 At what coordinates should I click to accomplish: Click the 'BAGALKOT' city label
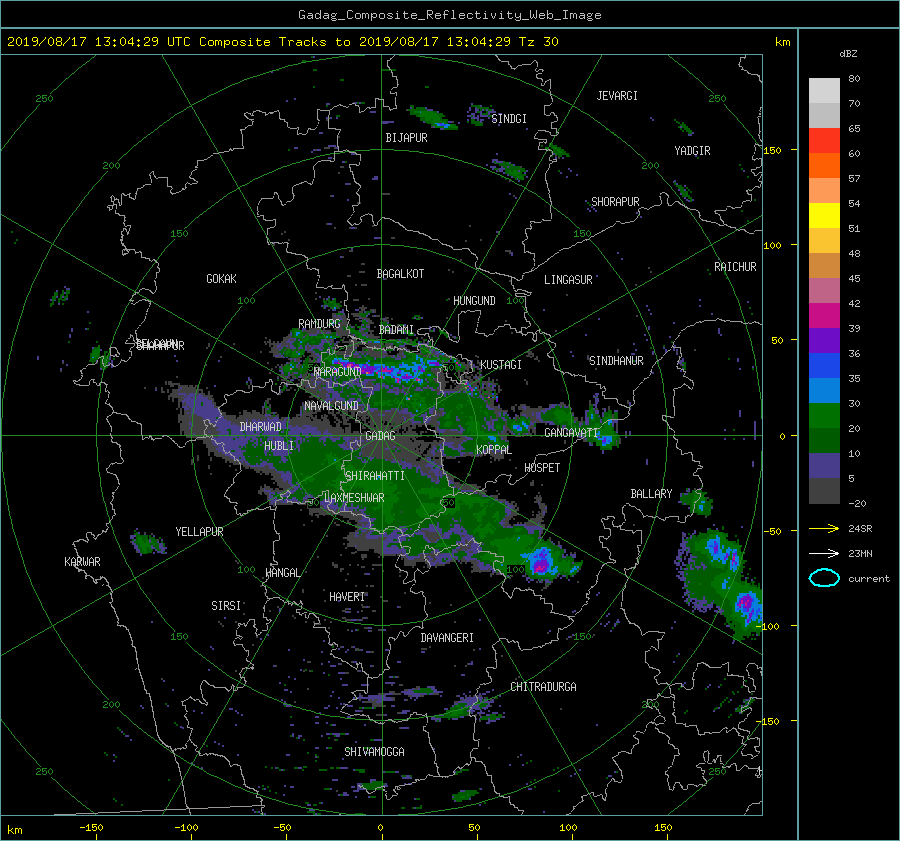(x=400, y=274)
